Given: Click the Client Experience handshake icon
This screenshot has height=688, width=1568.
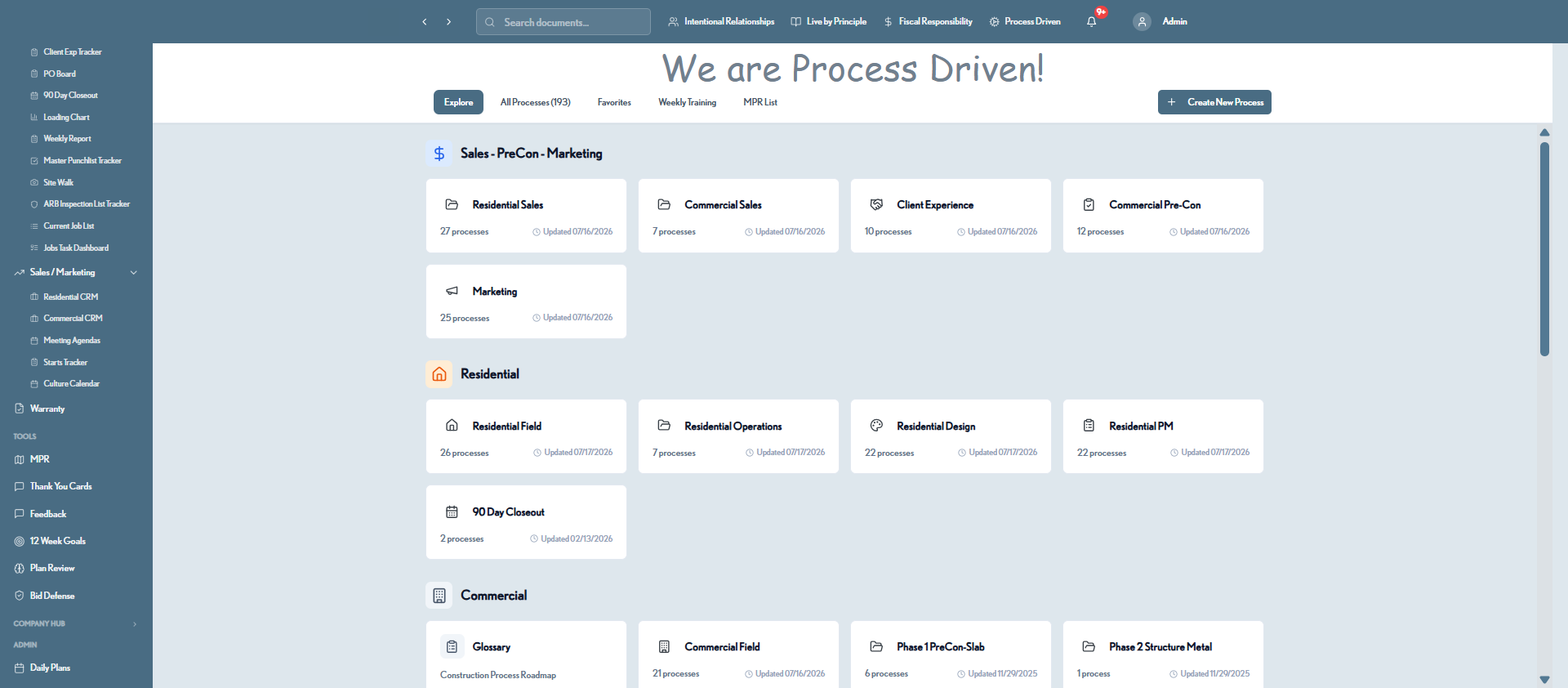Looking at the screenshot, I should coord(876,204).
